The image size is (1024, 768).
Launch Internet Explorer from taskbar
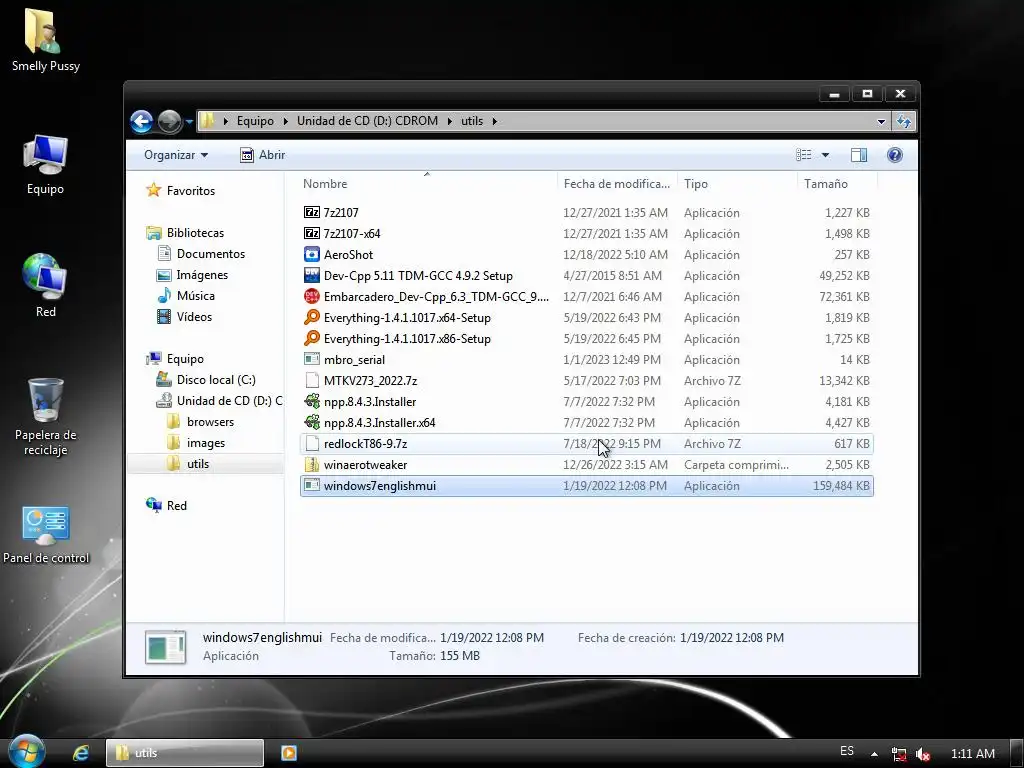pyautogui.click(x=81, y=753)
